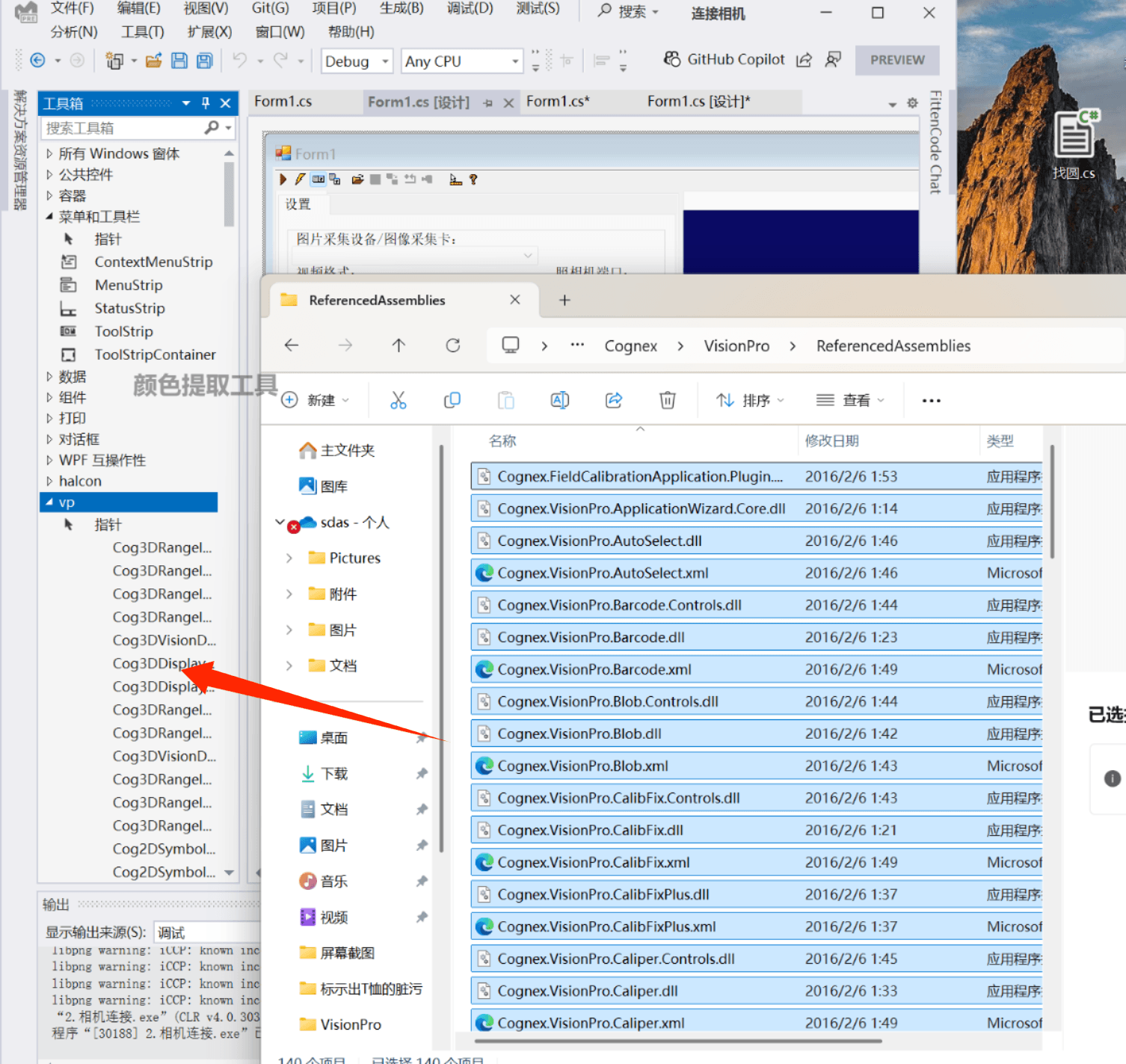This screenshot has height=1064, width=1126.
Task: Expand the Pictures folder node
Action: (x=289, y=558)
